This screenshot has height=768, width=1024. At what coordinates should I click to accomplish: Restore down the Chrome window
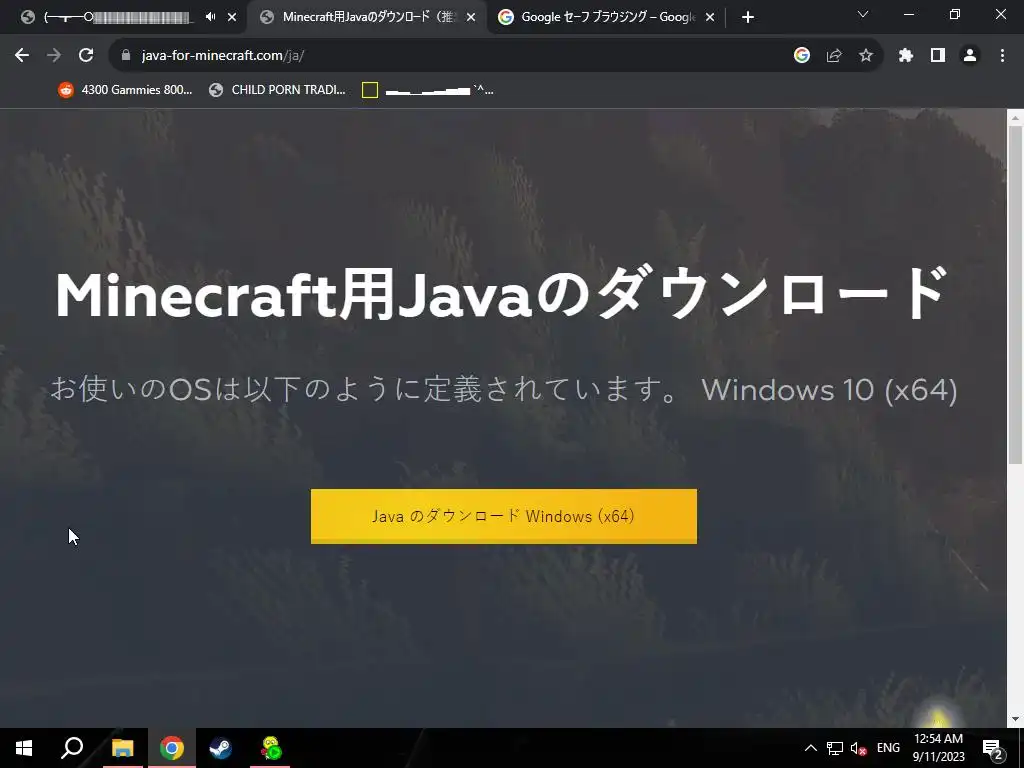click(955, 14)
